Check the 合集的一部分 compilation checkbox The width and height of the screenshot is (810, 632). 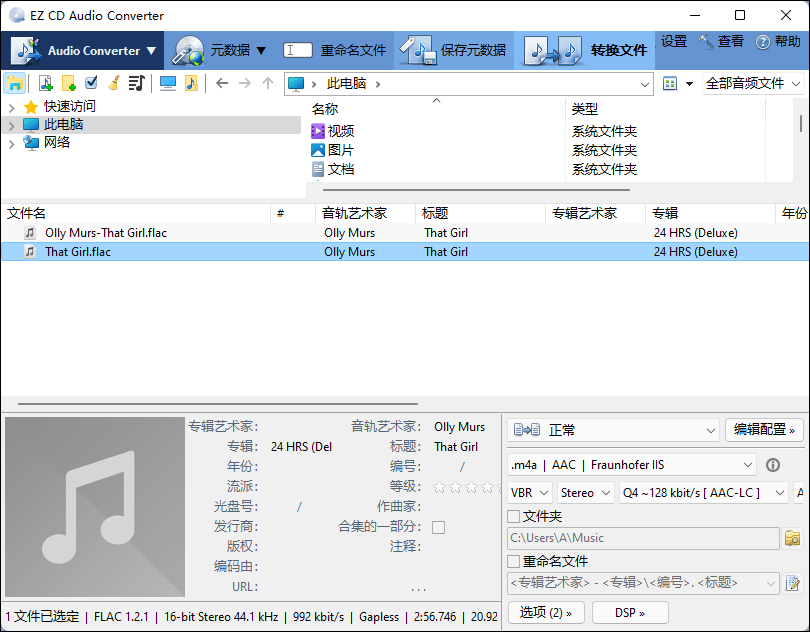438,527
